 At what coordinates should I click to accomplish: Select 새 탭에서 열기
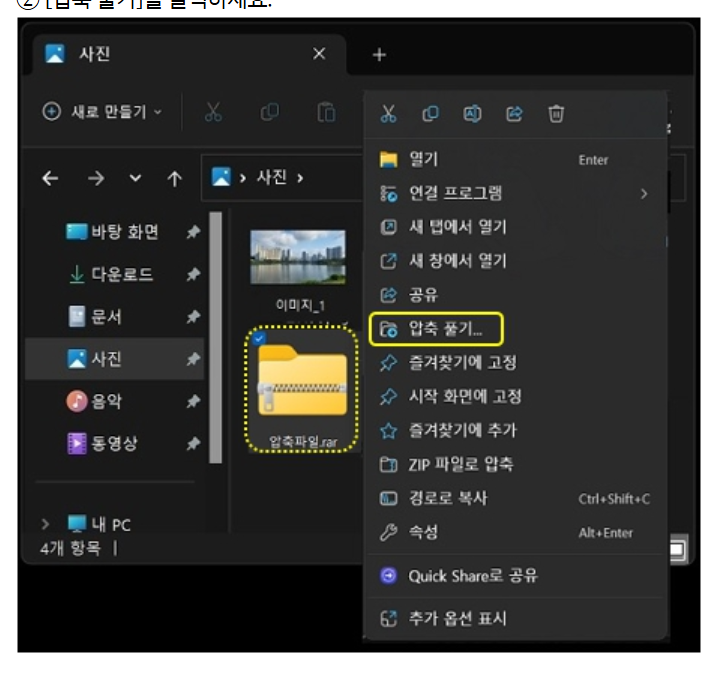515,227
